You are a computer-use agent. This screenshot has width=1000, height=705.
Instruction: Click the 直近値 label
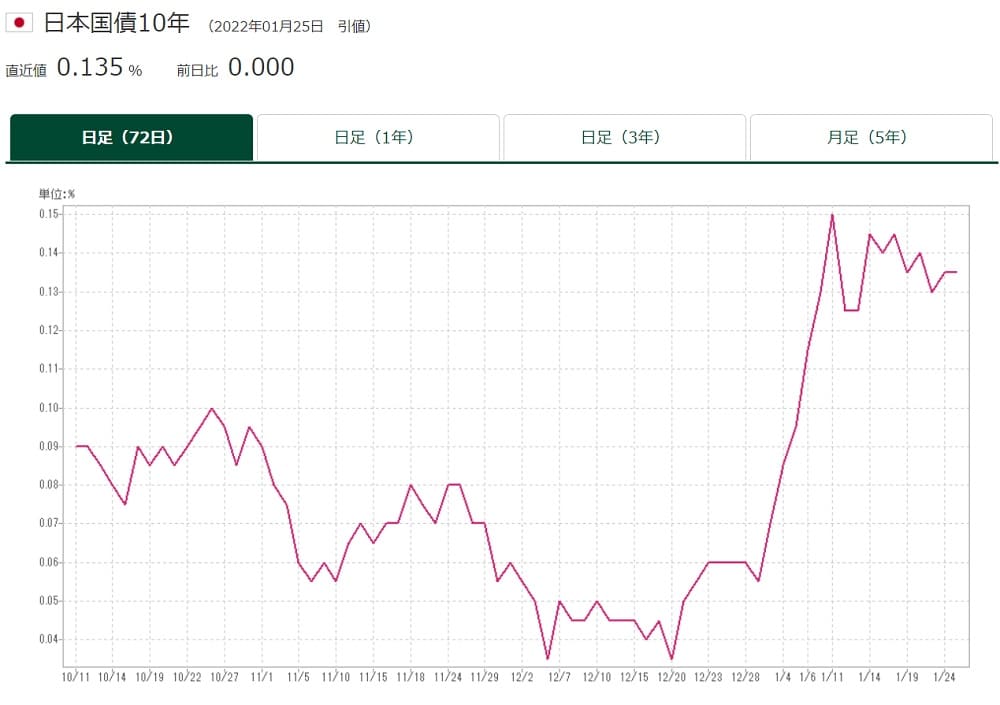(x=26, y=70)
